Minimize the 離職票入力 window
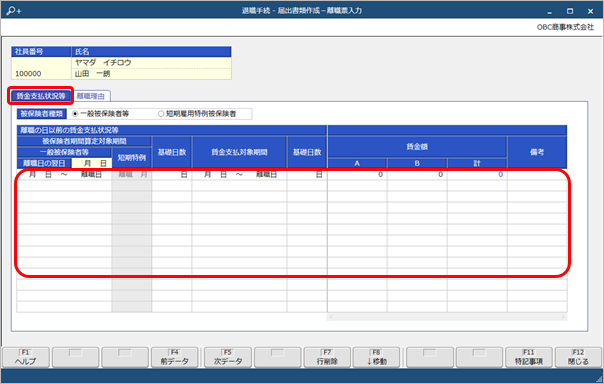The height and width of the screenshot is (384, 604). (550, 11)
